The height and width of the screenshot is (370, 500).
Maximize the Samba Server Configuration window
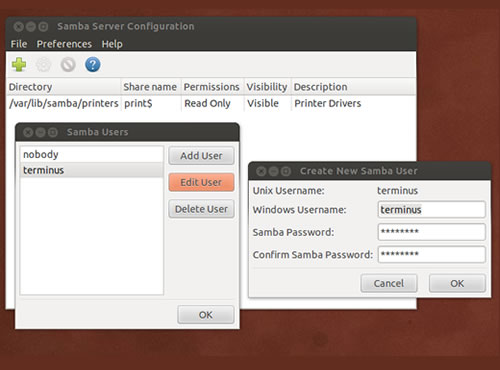pos(43,27)
